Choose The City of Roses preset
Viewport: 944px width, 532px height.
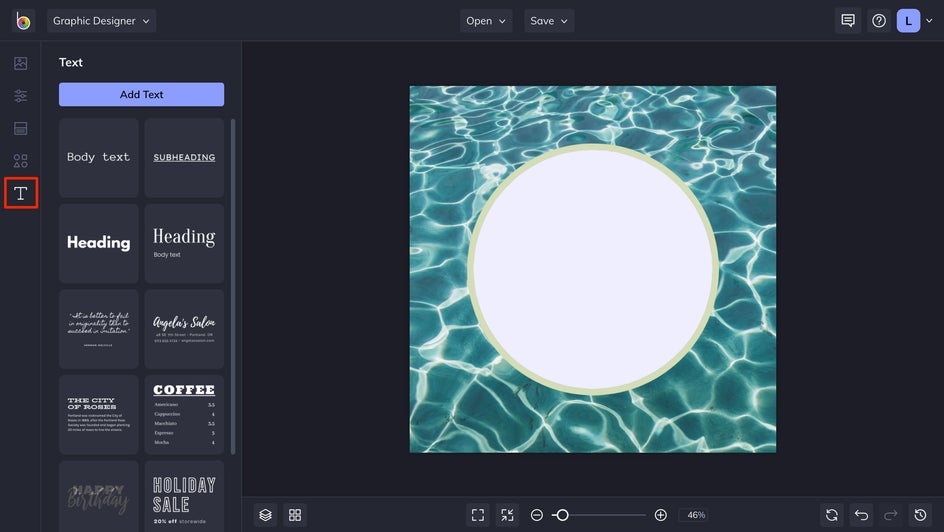pyautogui.click(x=99, y=415)
